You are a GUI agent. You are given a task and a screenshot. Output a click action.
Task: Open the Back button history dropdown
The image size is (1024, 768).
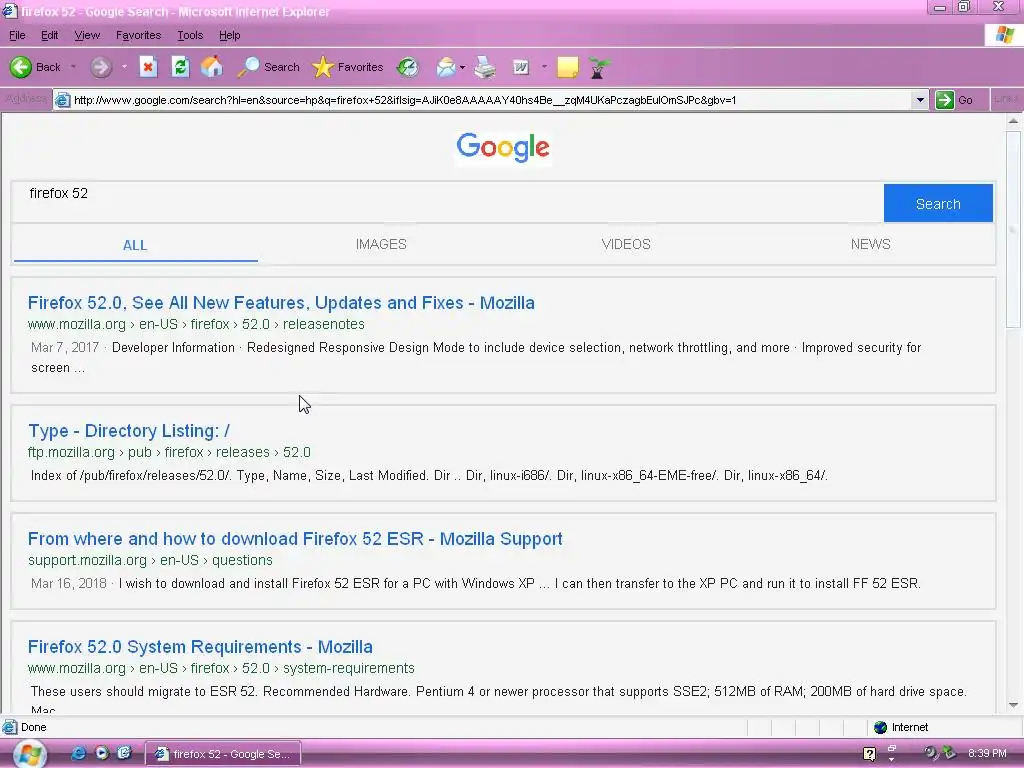coord(73,67)
